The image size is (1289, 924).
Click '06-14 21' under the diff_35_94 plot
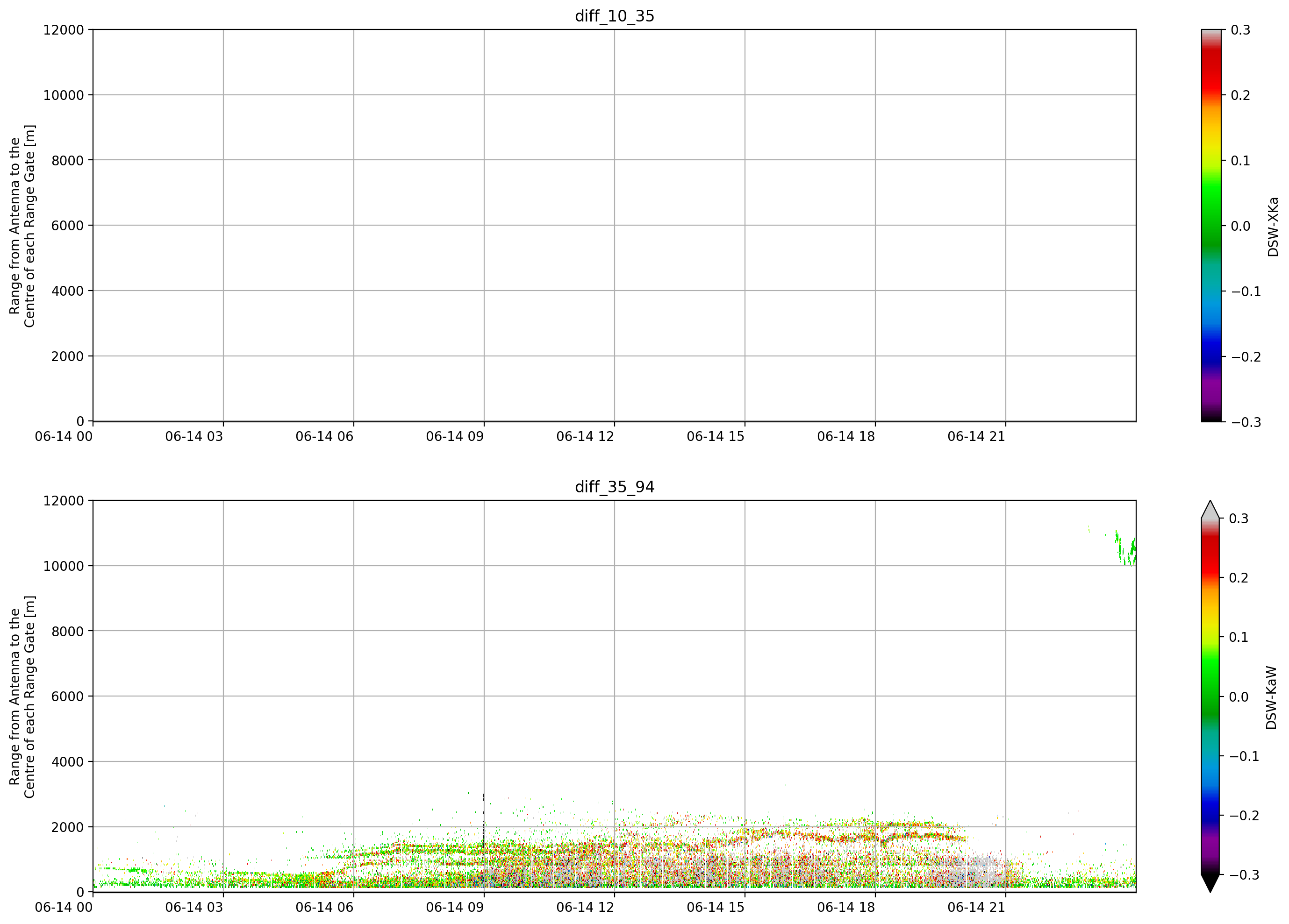click(x=976, y=908)
